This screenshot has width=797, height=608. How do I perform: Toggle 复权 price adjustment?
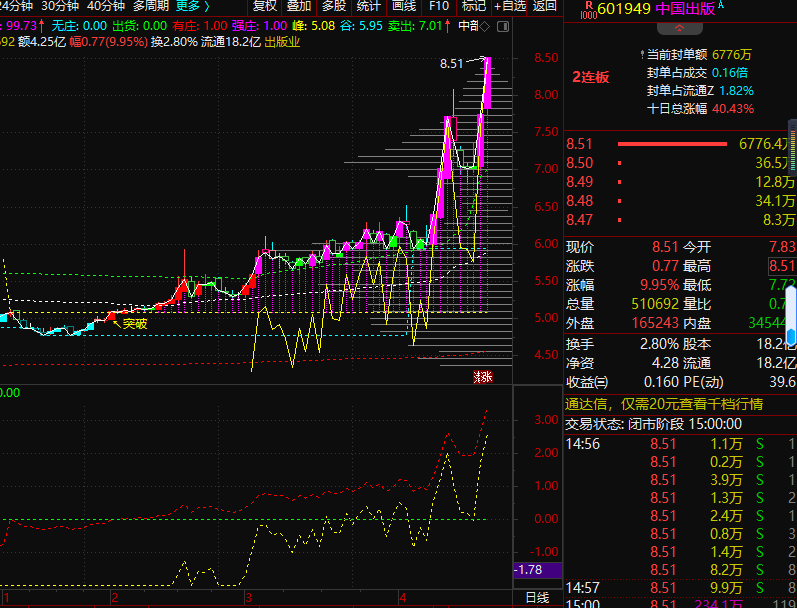(265, 6)
